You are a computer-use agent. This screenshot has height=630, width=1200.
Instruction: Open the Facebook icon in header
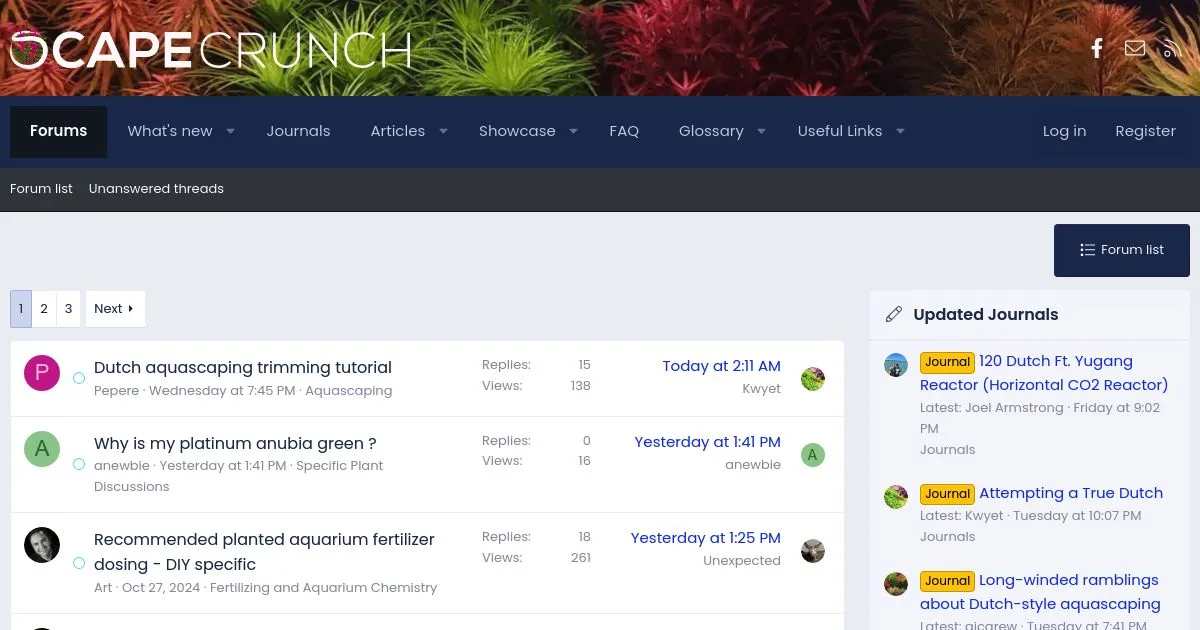pyautogui.click(x=1097, y=48)
